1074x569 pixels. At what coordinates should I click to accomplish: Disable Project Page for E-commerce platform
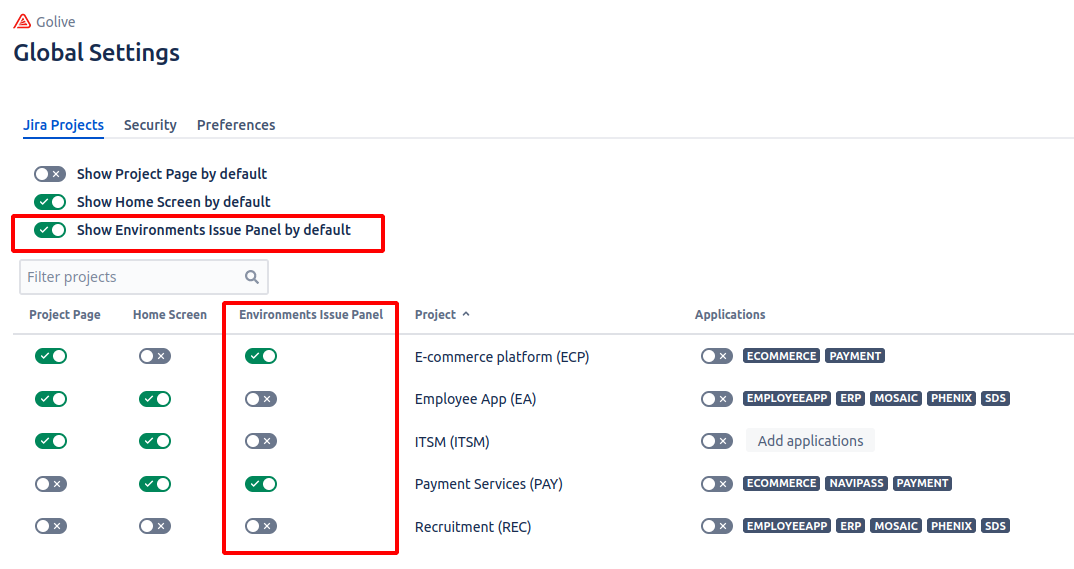click(50, 356)
